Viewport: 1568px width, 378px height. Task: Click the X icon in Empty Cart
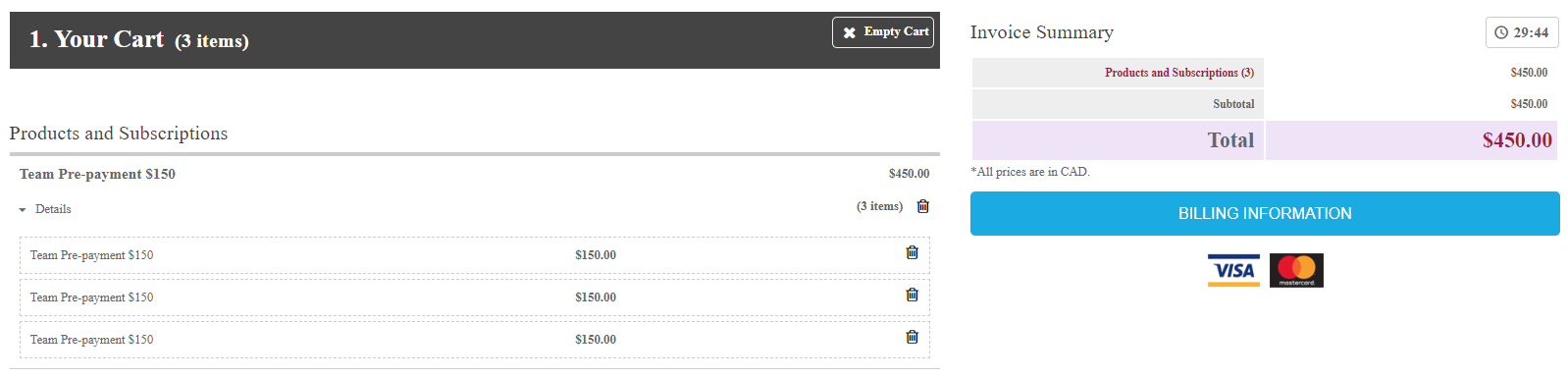(x=850, y=32)
